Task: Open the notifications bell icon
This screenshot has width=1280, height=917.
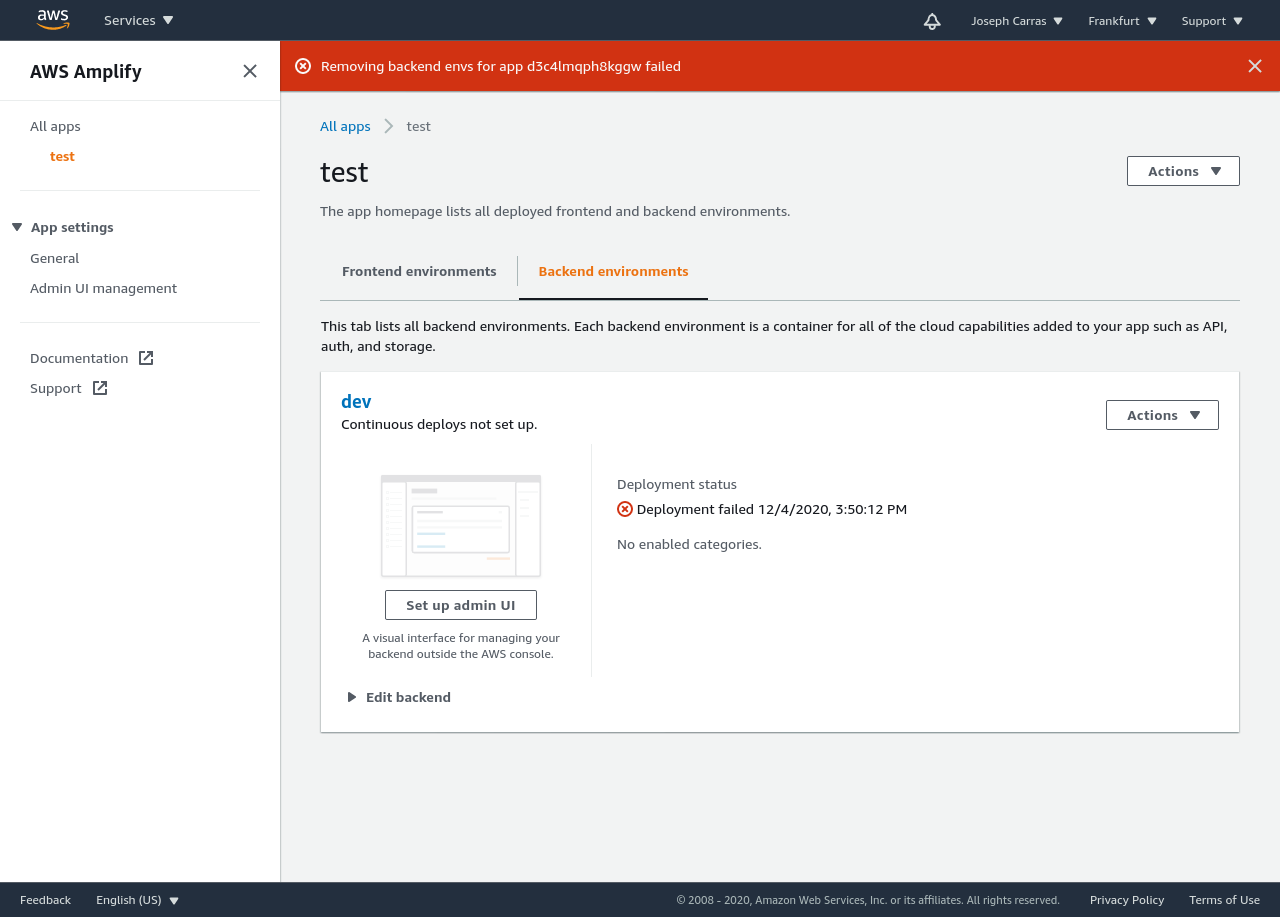Action: point(931,20)
